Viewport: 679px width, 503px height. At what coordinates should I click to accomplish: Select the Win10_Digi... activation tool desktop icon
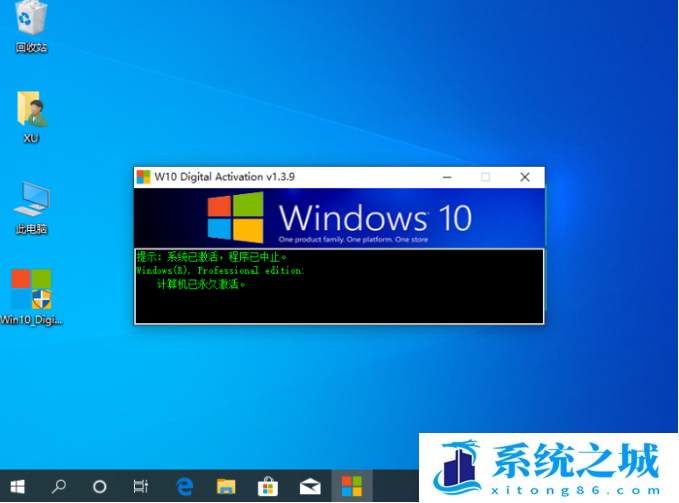[31, 297]
